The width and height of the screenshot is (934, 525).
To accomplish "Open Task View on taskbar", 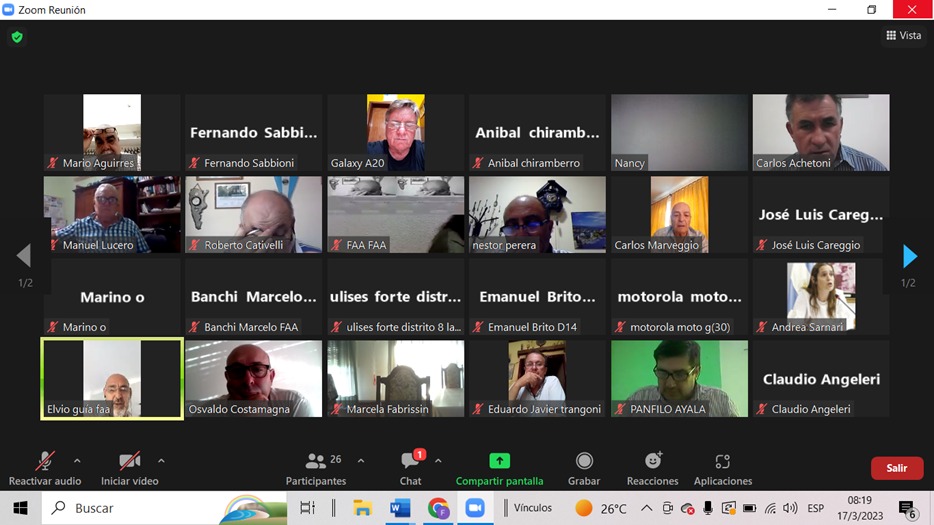I will (307, 508).
